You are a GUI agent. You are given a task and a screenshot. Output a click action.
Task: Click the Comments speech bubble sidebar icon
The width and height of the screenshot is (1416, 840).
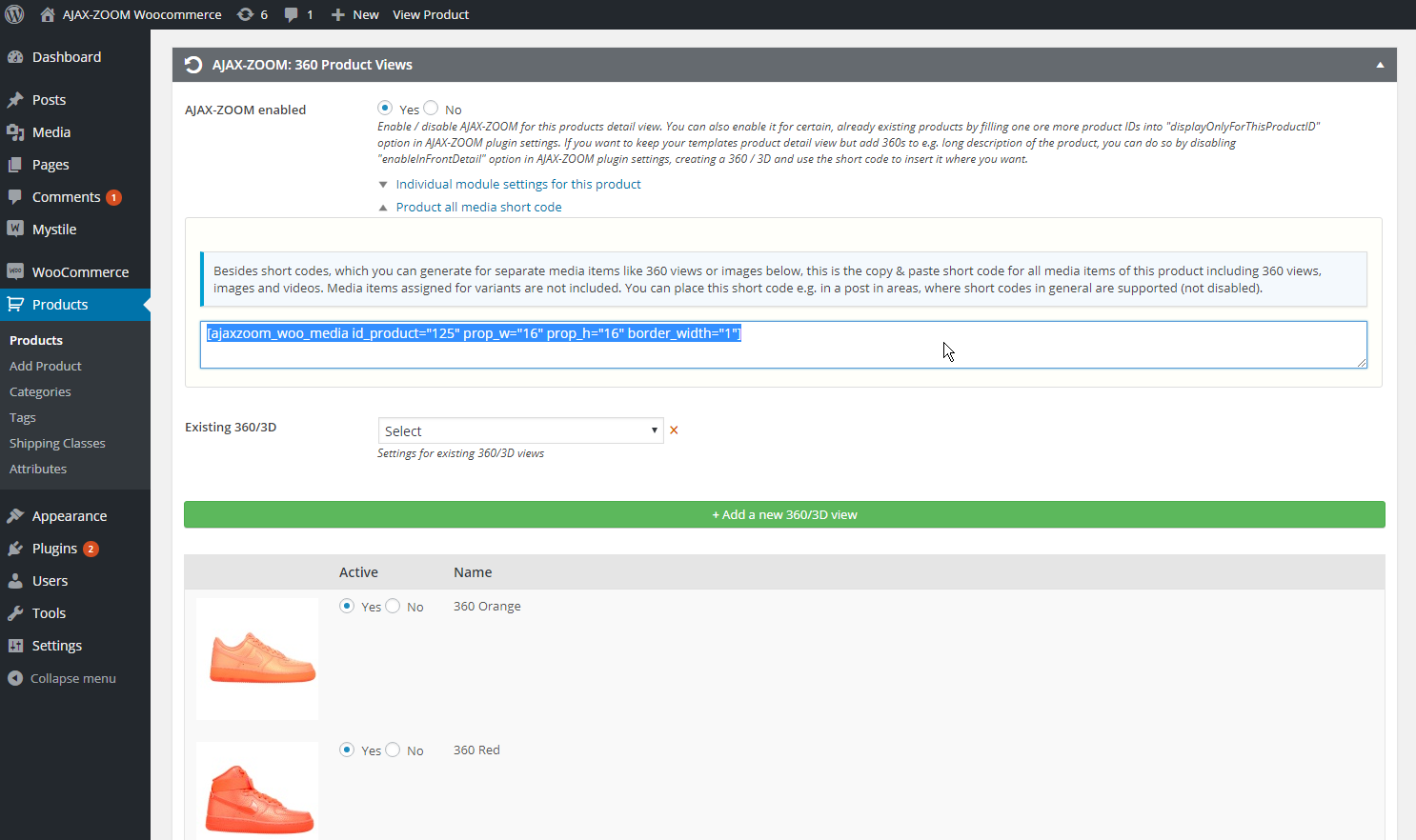[x=15, y=197]
